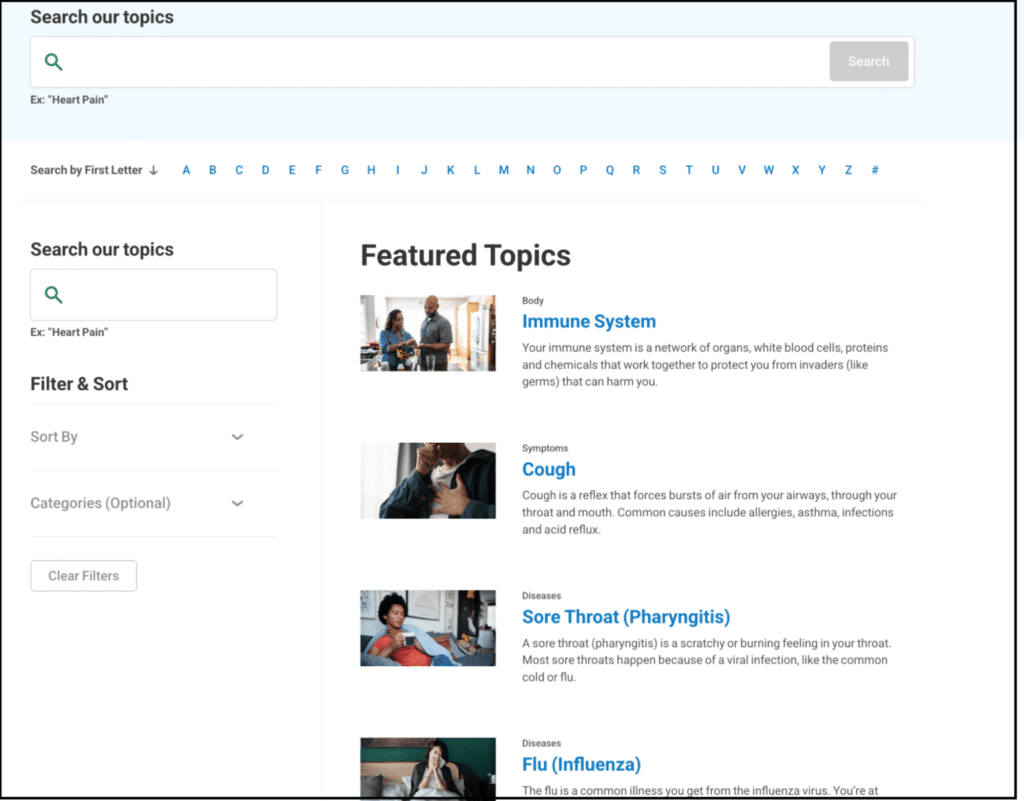
Task: Click the Flu article thumbnail image
Action: coord(428,769)
